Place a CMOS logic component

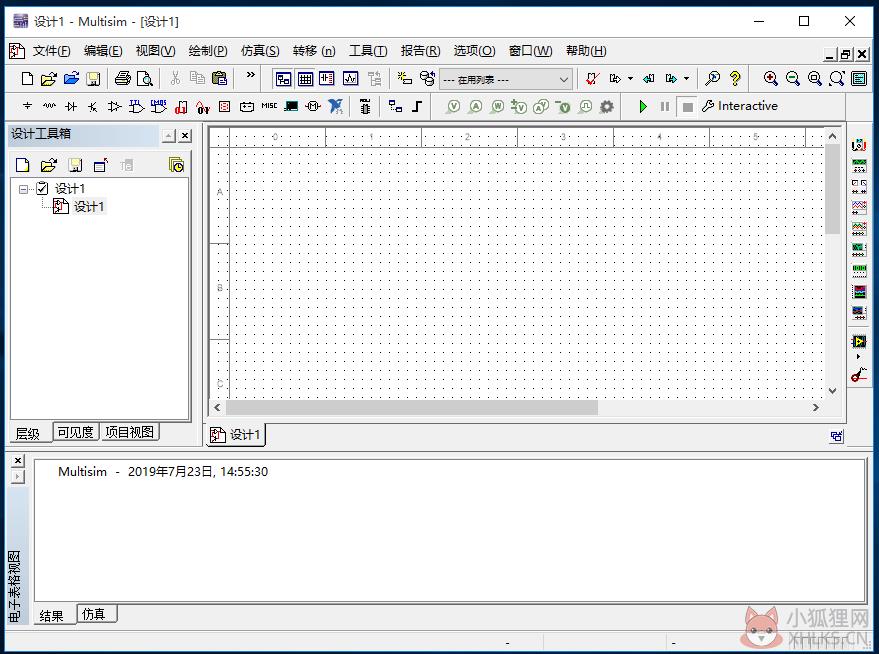pyautogui.click(x=159, y=106)
